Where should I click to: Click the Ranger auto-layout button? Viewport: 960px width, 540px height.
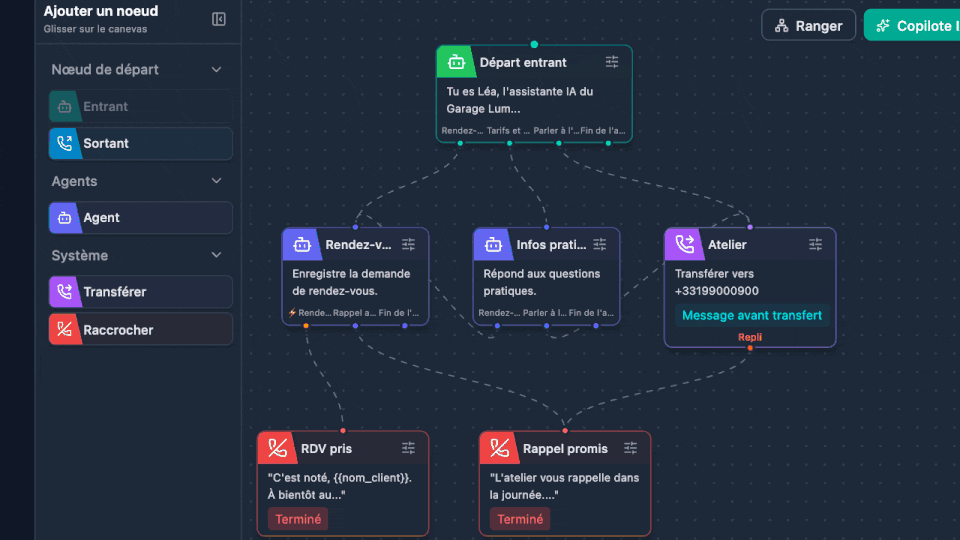click(x=808, y=26)
